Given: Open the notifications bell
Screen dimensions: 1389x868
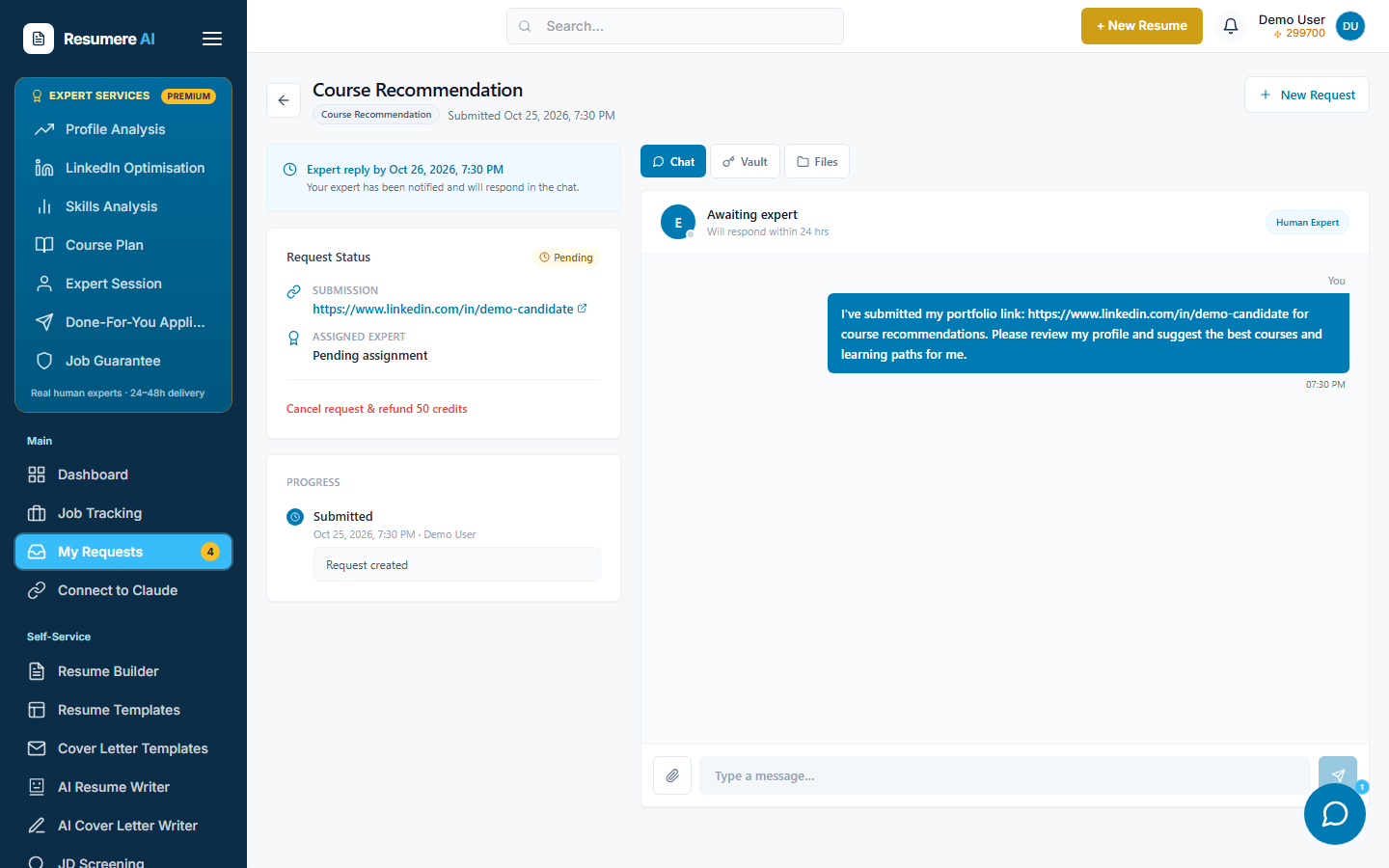Looking at the screenshot, I should (1231, 26).
